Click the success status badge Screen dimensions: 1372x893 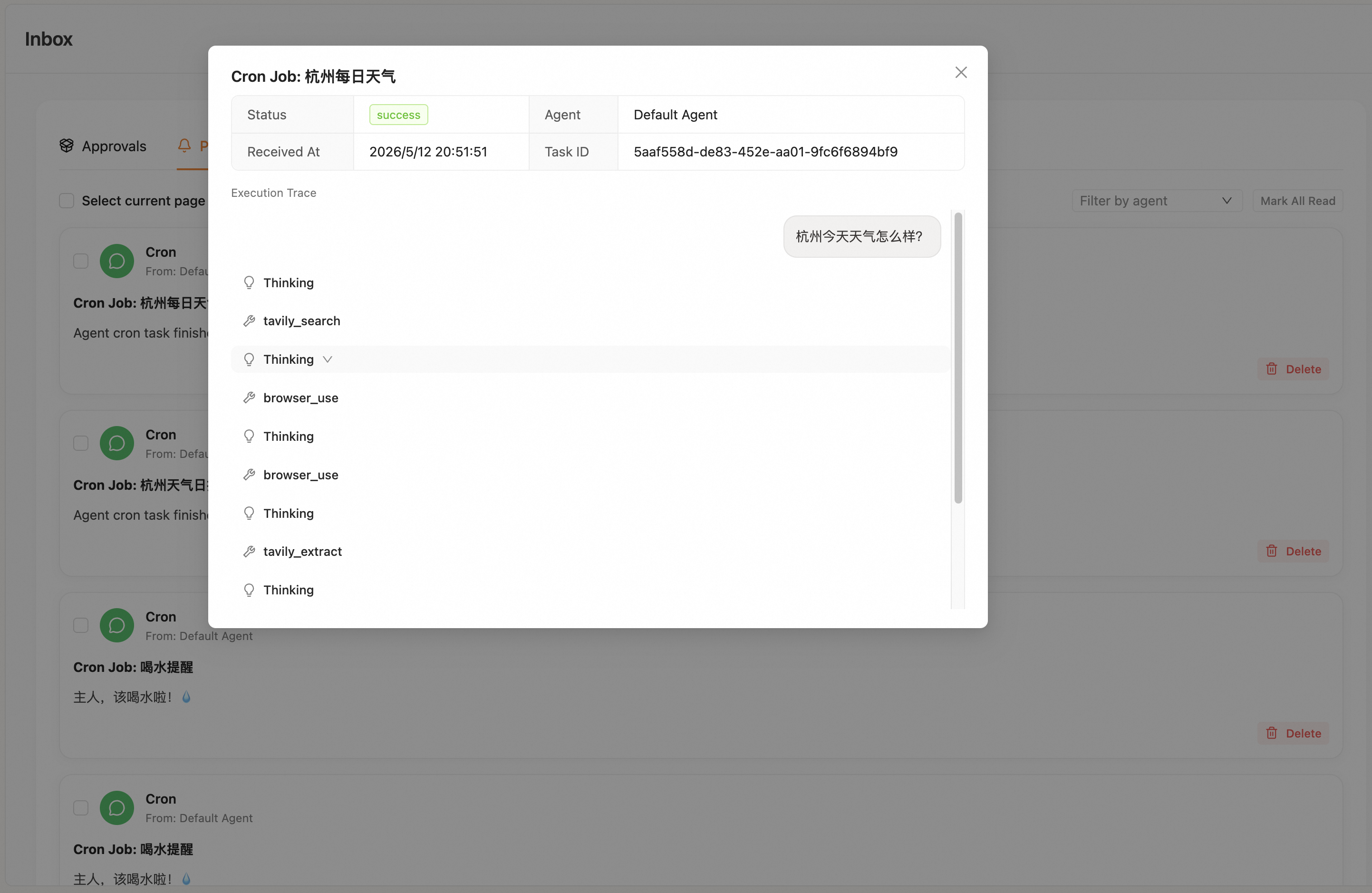click(x=398, y=115)
